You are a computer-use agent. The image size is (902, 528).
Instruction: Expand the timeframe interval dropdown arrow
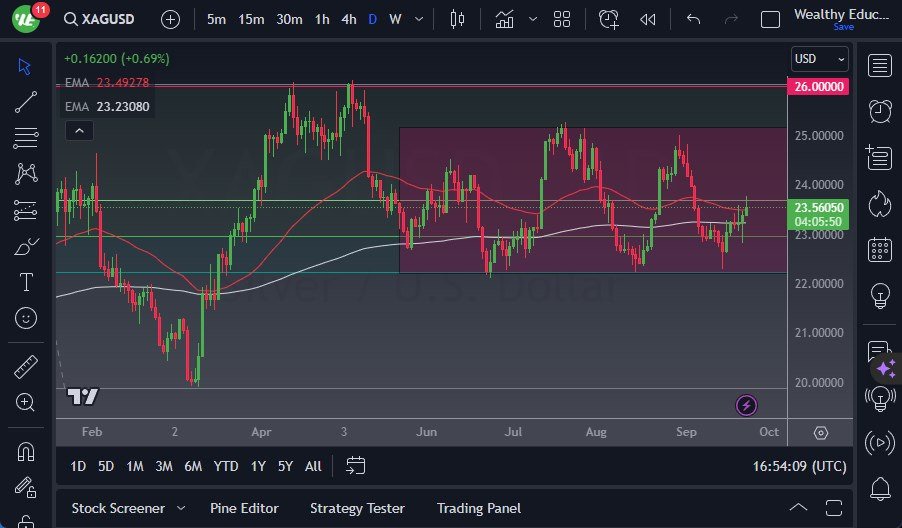pyautogui.click(x=419, y=19)
